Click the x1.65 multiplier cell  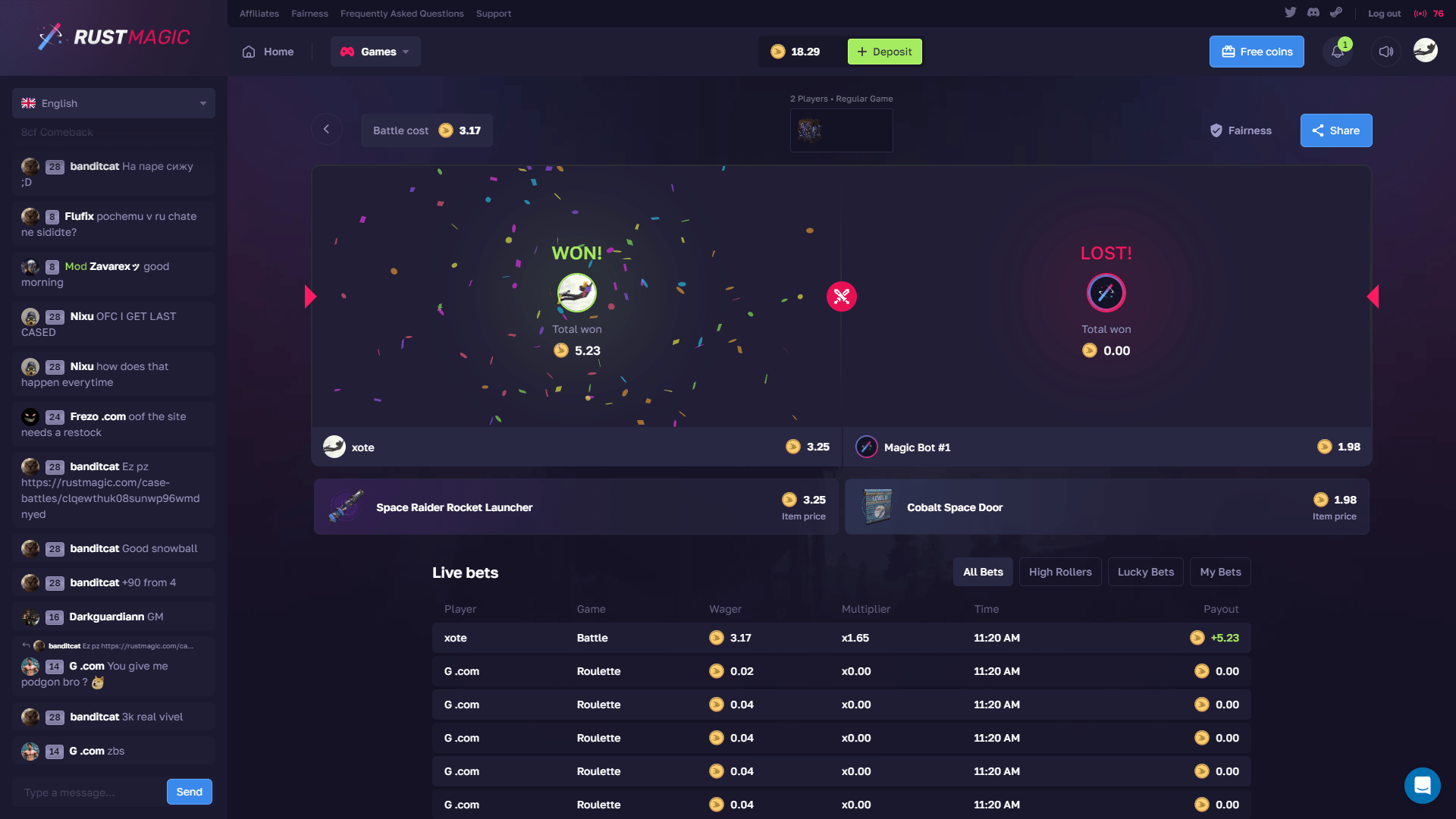855,638
